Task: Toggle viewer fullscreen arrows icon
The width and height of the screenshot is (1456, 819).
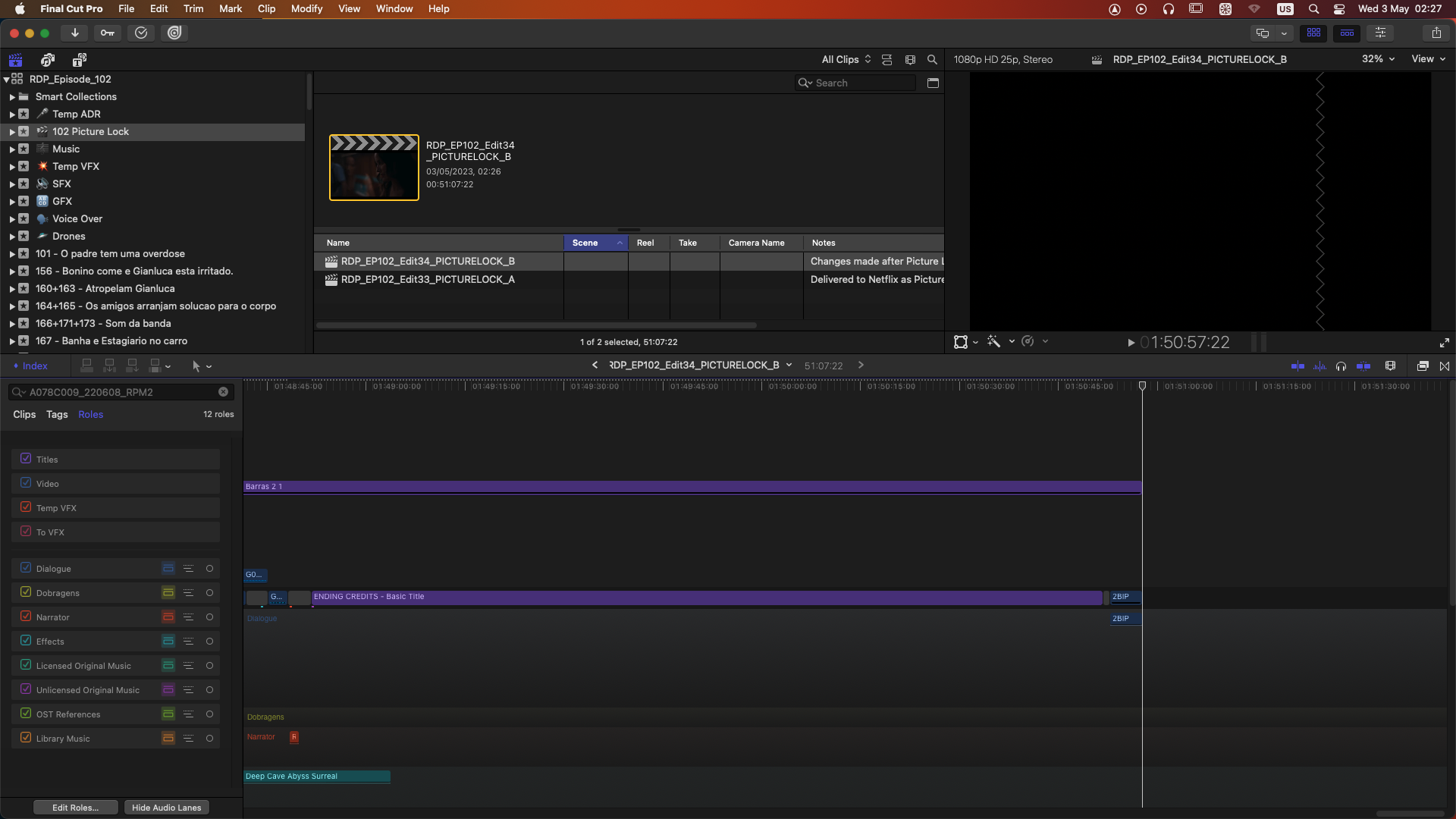Action: (x=1445, y=343)
